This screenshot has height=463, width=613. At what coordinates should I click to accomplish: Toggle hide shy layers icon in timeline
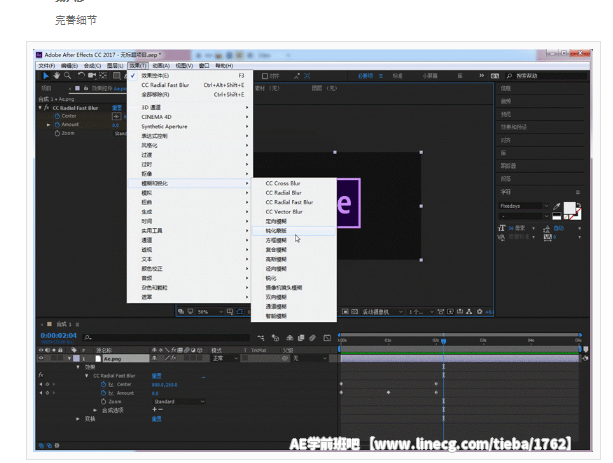(290, 337)
